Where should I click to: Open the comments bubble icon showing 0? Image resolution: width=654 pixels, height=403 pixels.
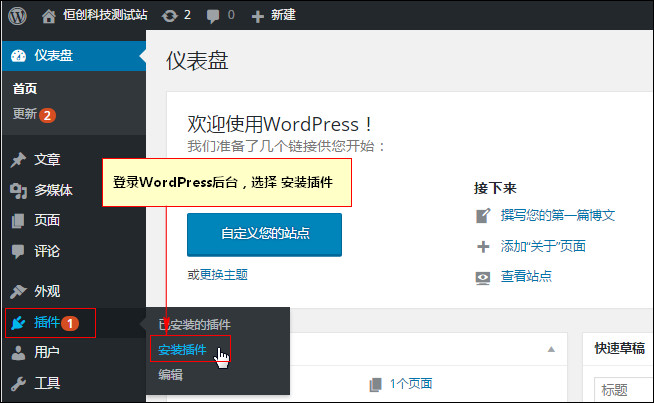pyautogui.click(x=213, y=16)
